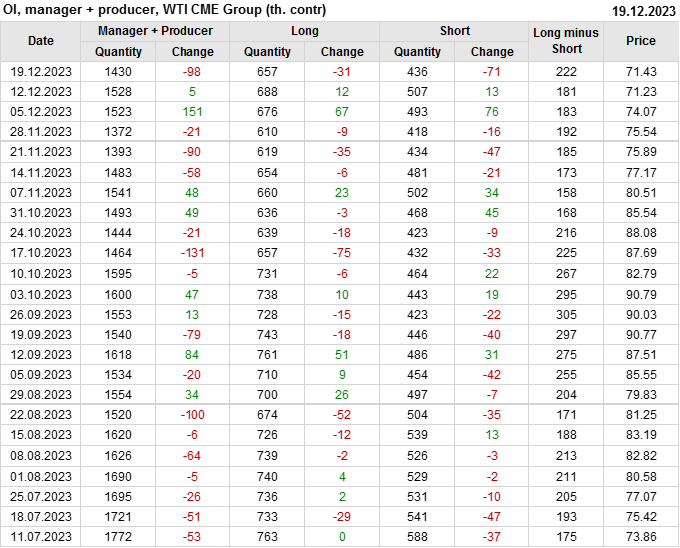Click the Manager + Producer quantity 1772
Image resolution: width=680 pixels, height=548 pixels.
(118, 537)
